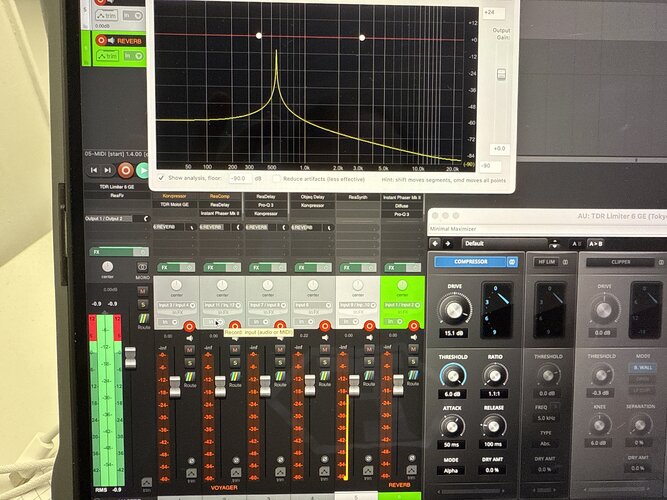Open the master strip trim envelope
Screen dimensions: 667x500
click(146, 483)
